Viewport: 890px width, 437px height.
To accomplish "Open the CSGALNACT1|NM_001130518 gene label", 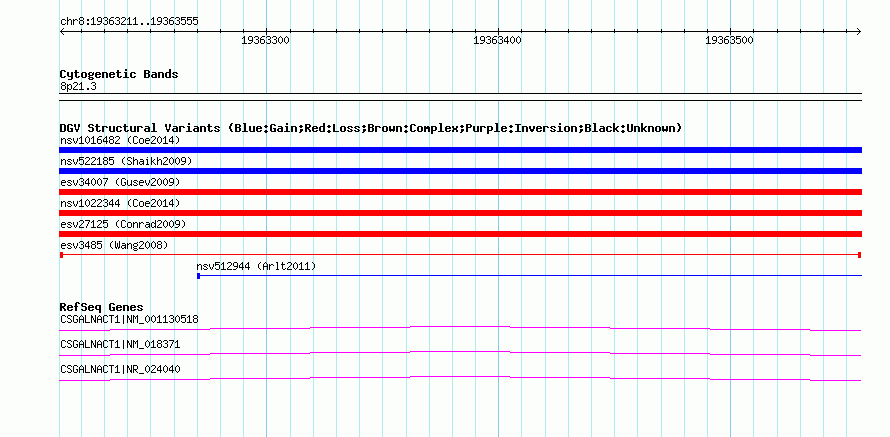I will pyautogui.click(x=129, y=319).
